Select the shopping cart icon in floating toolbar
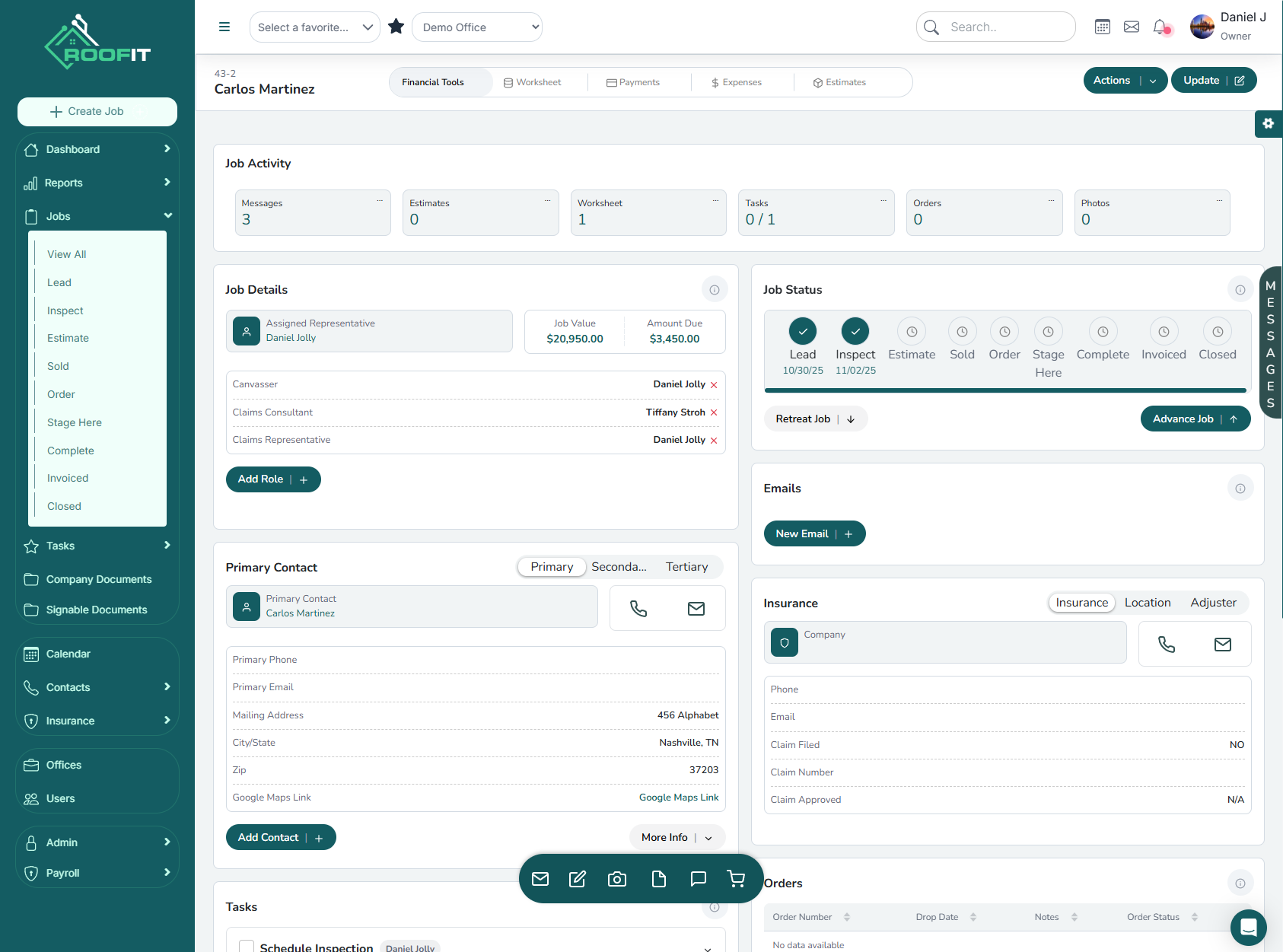This screenshot has width=1283, height=952. tap(735, 878)
